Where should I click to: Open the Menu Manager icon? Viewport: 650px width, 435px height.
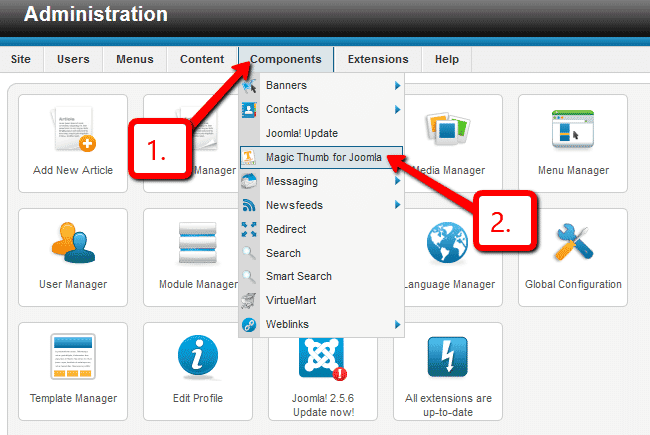click(573, 129)
